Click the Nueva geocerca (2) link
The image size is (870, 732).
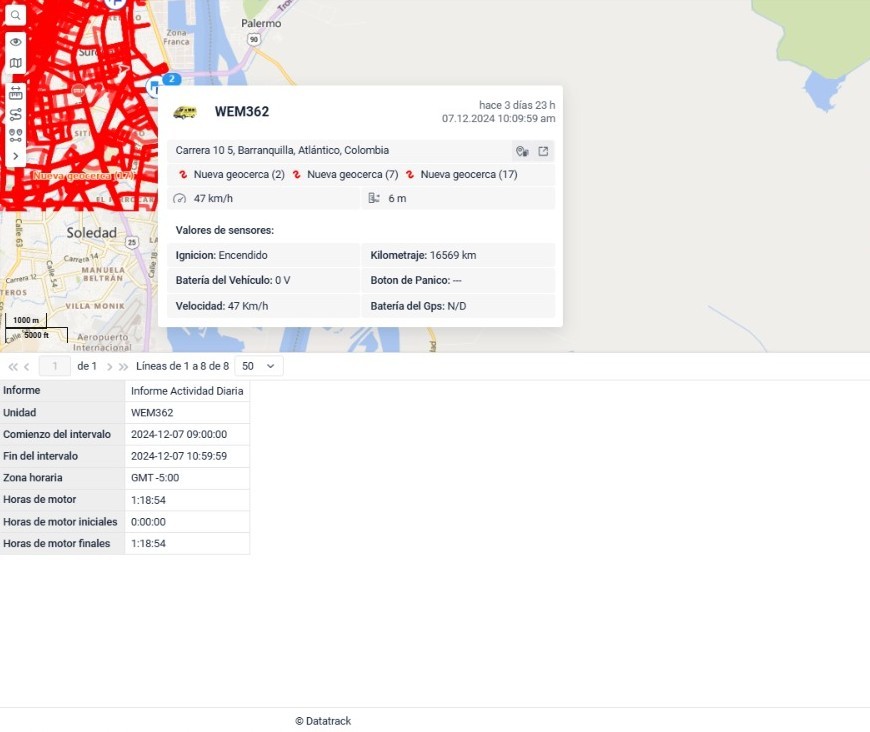(239, 174)
